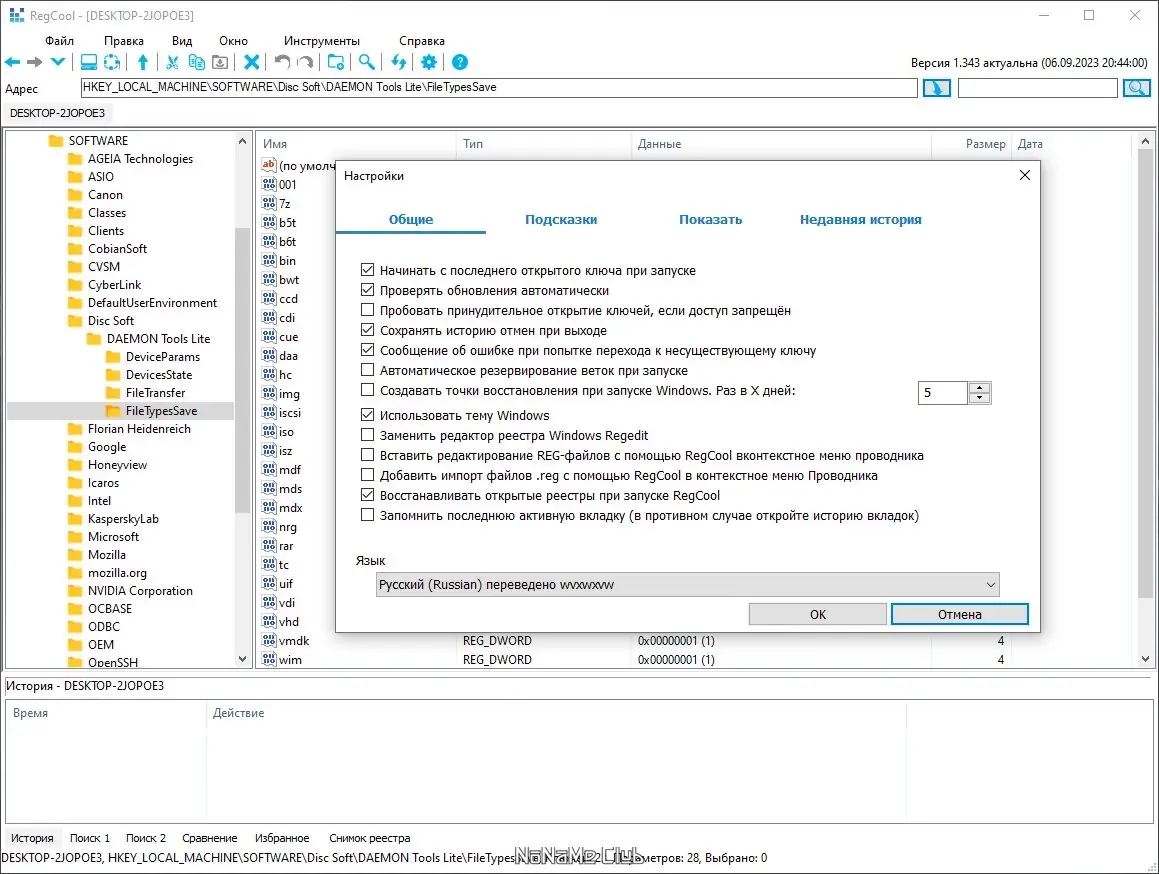Image resolution: width=1159 pixels, height=874 pixels.
Task: Decrease days value with spinner down arrow
Action: pyautogui.click(x=979, y=398)
